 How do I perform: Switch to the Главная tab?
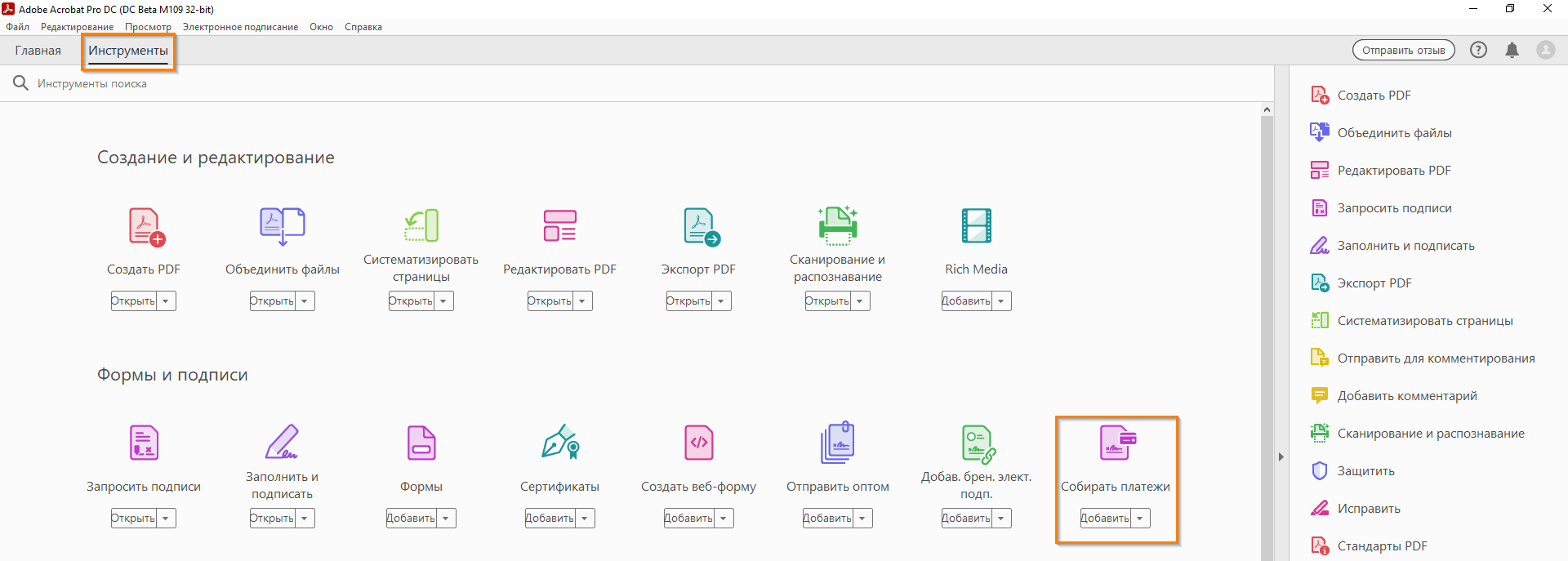coord(38,51)
